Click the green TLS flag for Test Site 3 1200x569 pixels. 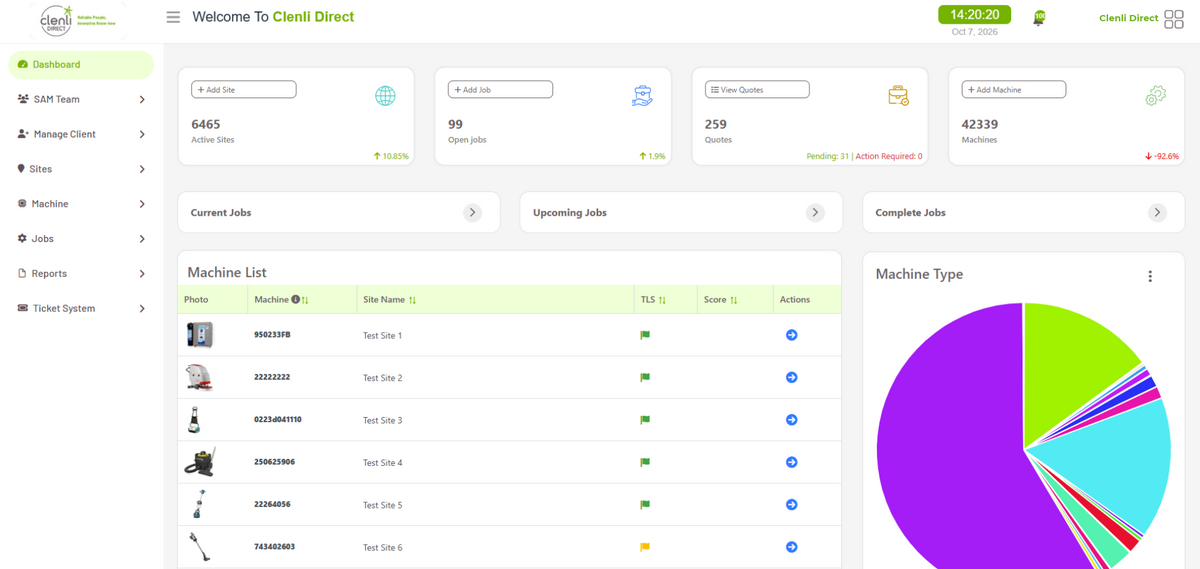coord(645,420)
